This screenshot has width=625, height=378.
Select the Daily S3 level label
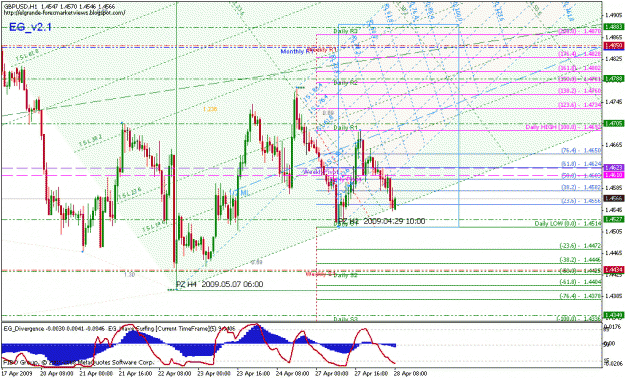(345, 319)
